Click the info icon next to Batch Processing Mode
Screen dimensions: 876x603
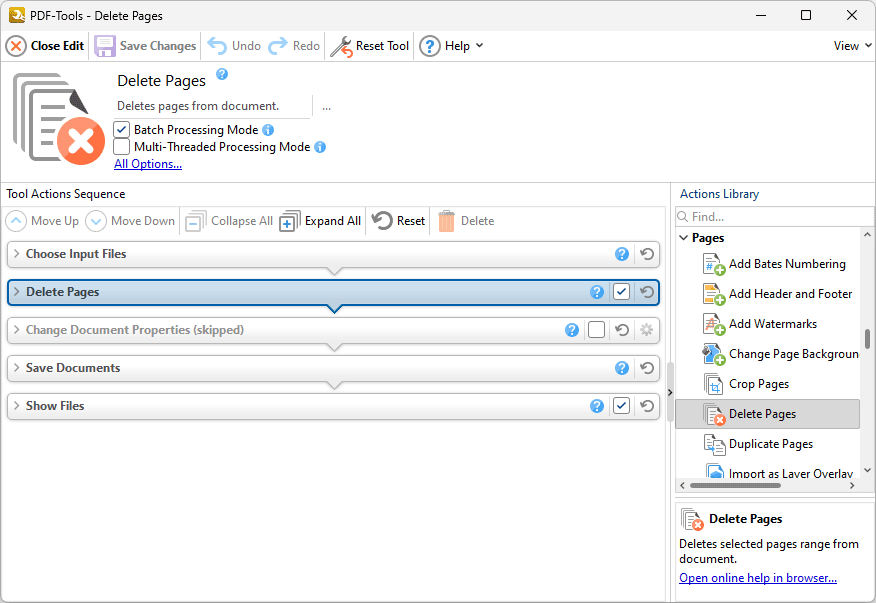coord(268,130)
